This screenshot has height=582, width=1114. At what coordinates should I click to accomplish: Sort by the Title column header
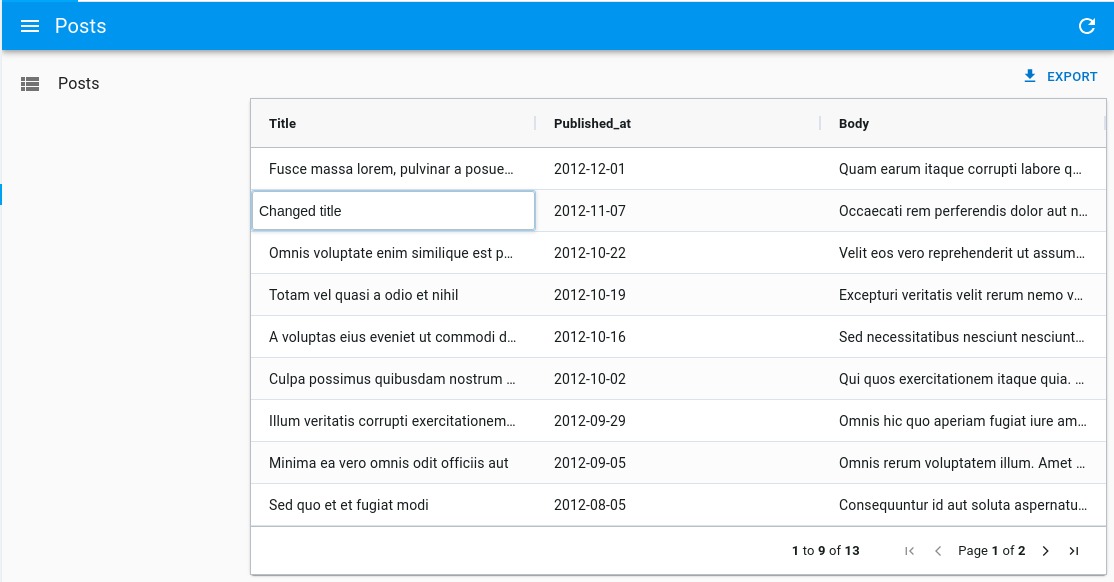(x=283, y=124)
